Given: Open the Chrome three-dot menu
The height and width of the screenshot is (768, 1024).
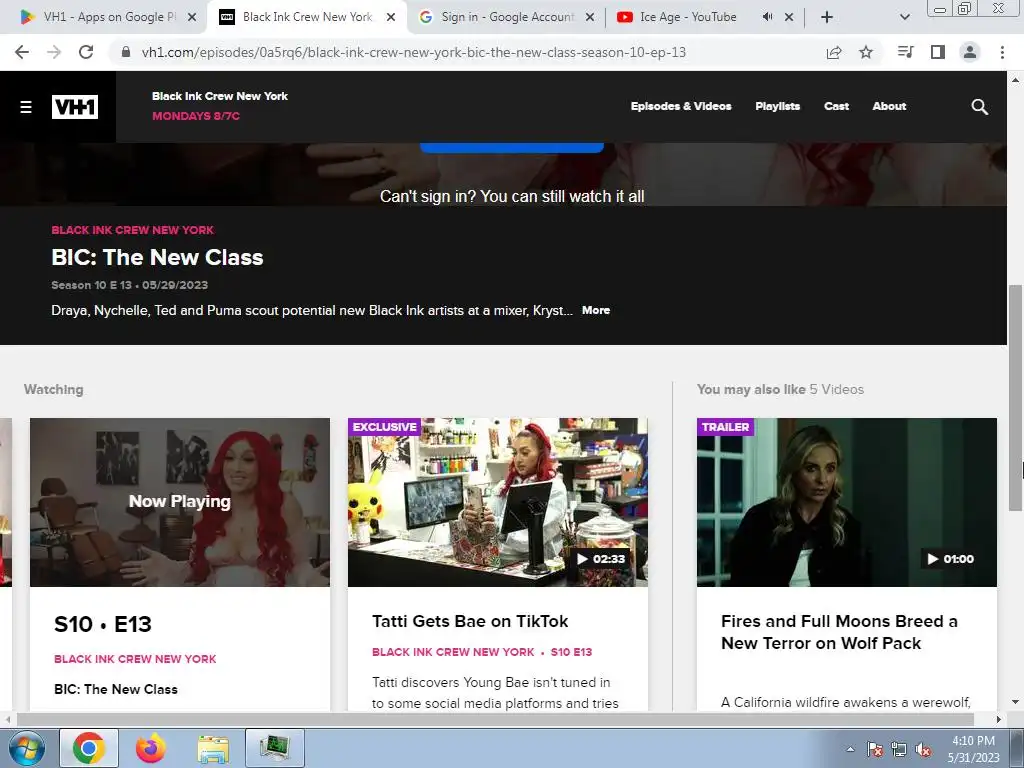Looking at the screenshot, I should 1002,52.
